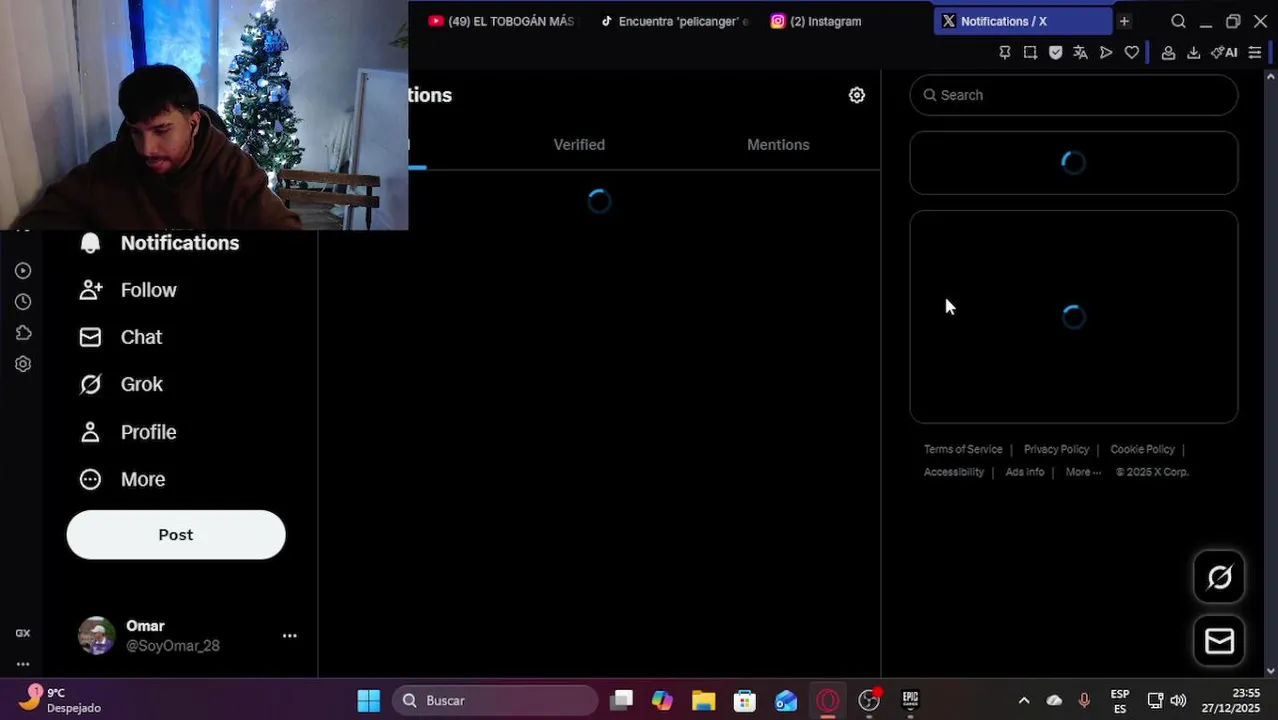Open OBS Studio from taskbar
This screenshot has width=1278, height=720.
click(x=869, y=700)
